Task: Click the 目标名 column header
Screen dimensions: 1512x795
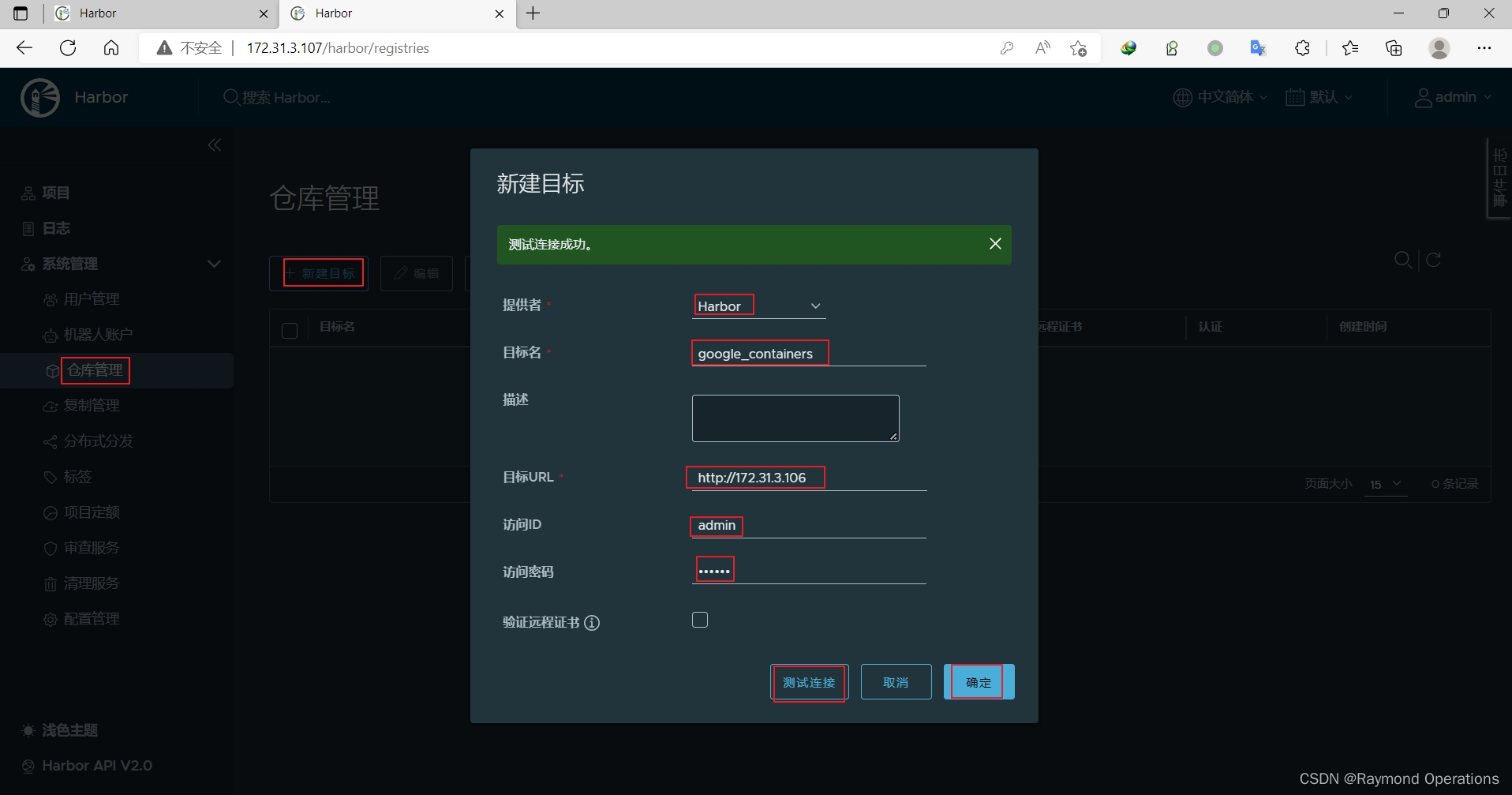Action: (x=337, y=327)
